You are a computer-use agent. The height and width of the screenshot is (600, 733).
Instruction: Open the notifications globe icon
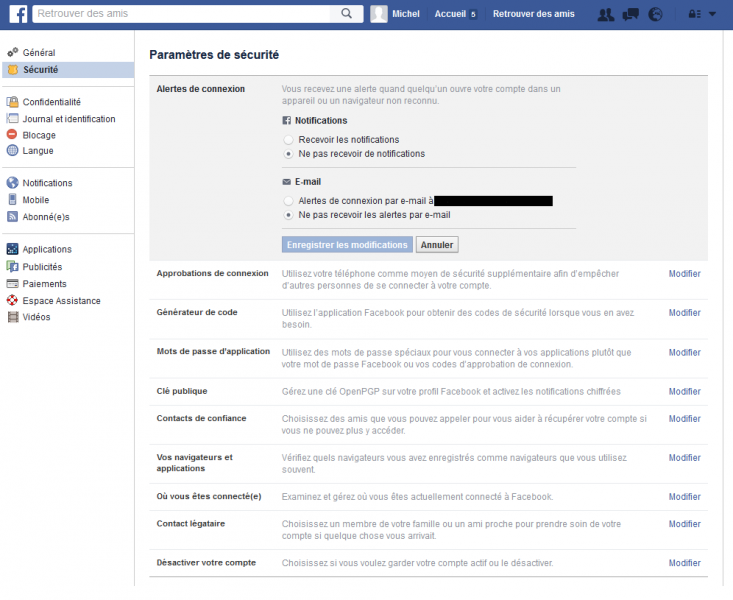click(655, 14)
